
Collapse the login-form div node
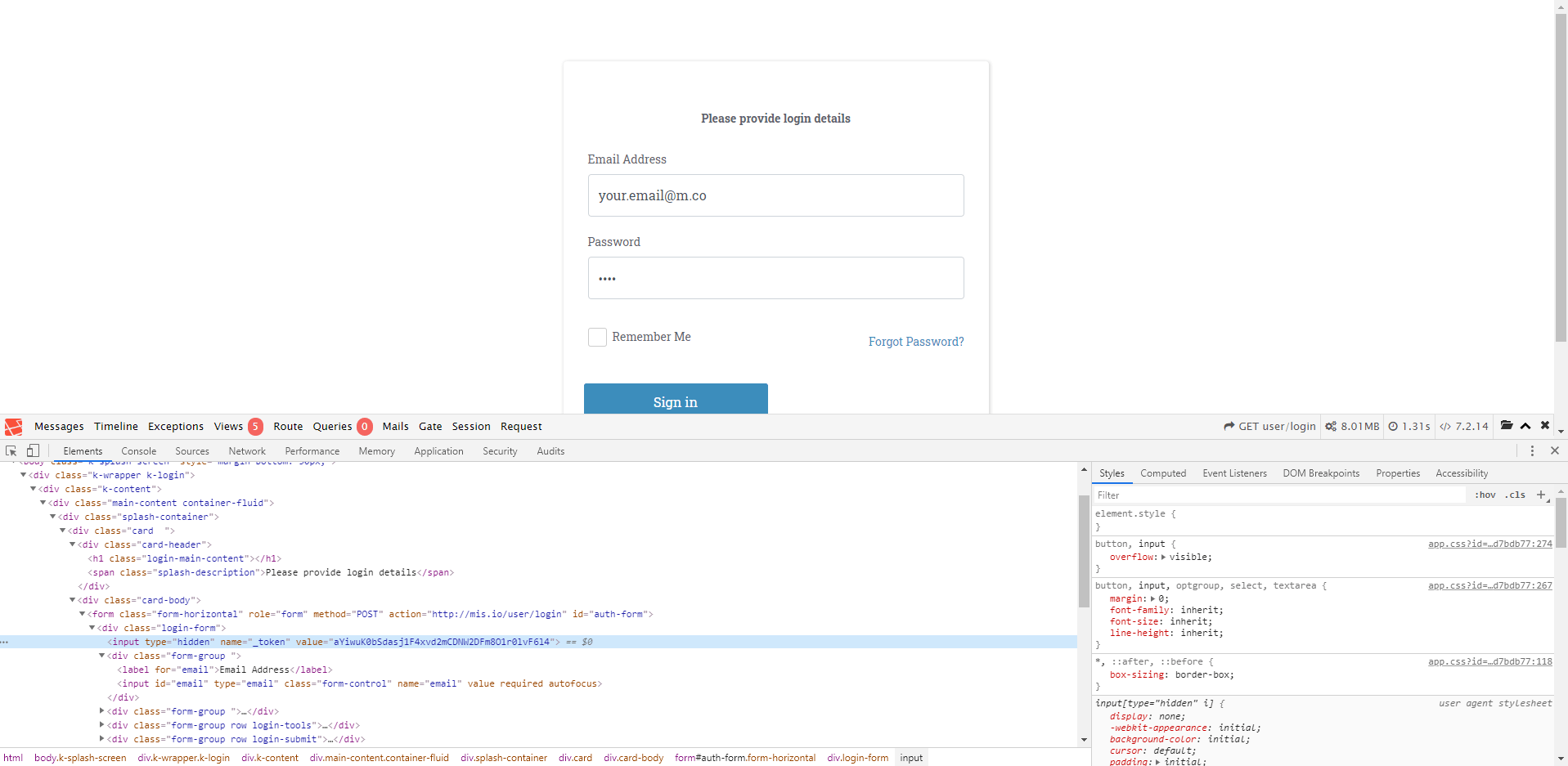click(92, 628)
